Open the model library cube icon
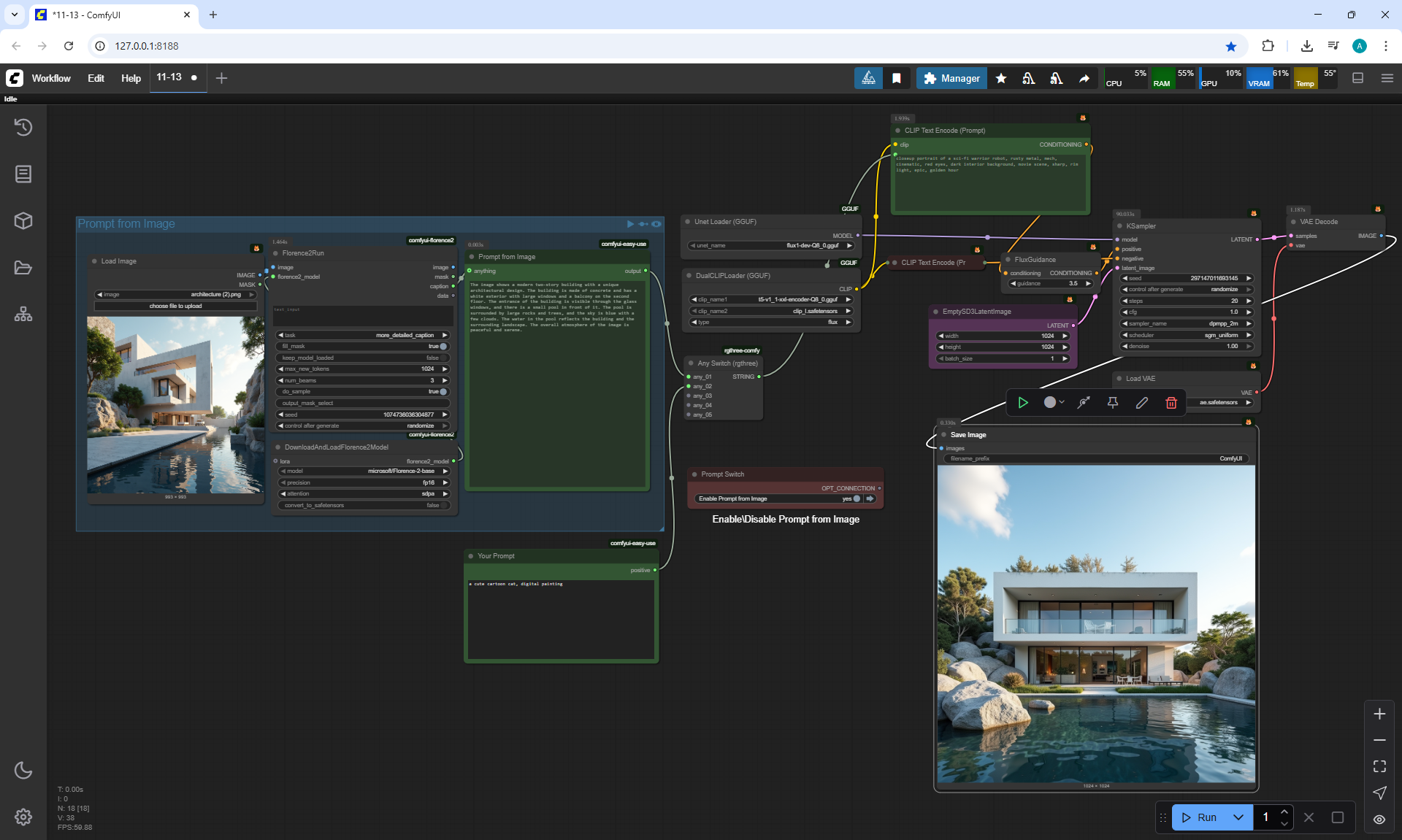 point(23,220)
